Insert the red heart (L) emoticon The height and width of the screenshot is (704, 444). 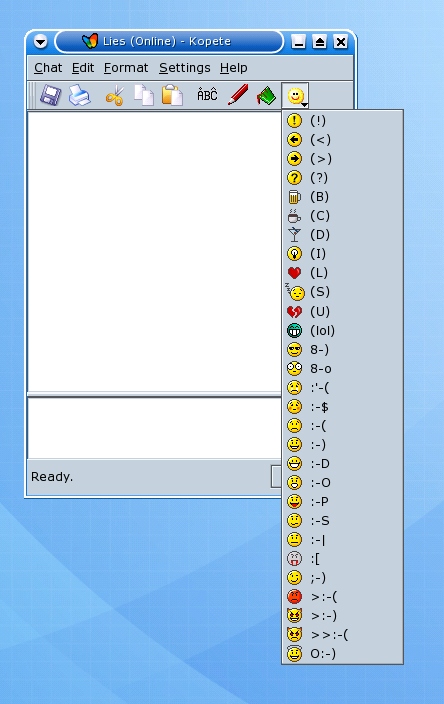coord(342,273)
